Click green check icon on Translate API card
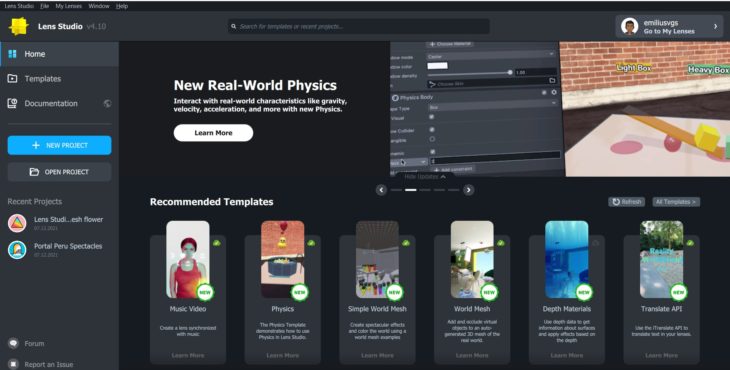Image resolution: width=730 pixels, height=370 pixels. point(690,243)
